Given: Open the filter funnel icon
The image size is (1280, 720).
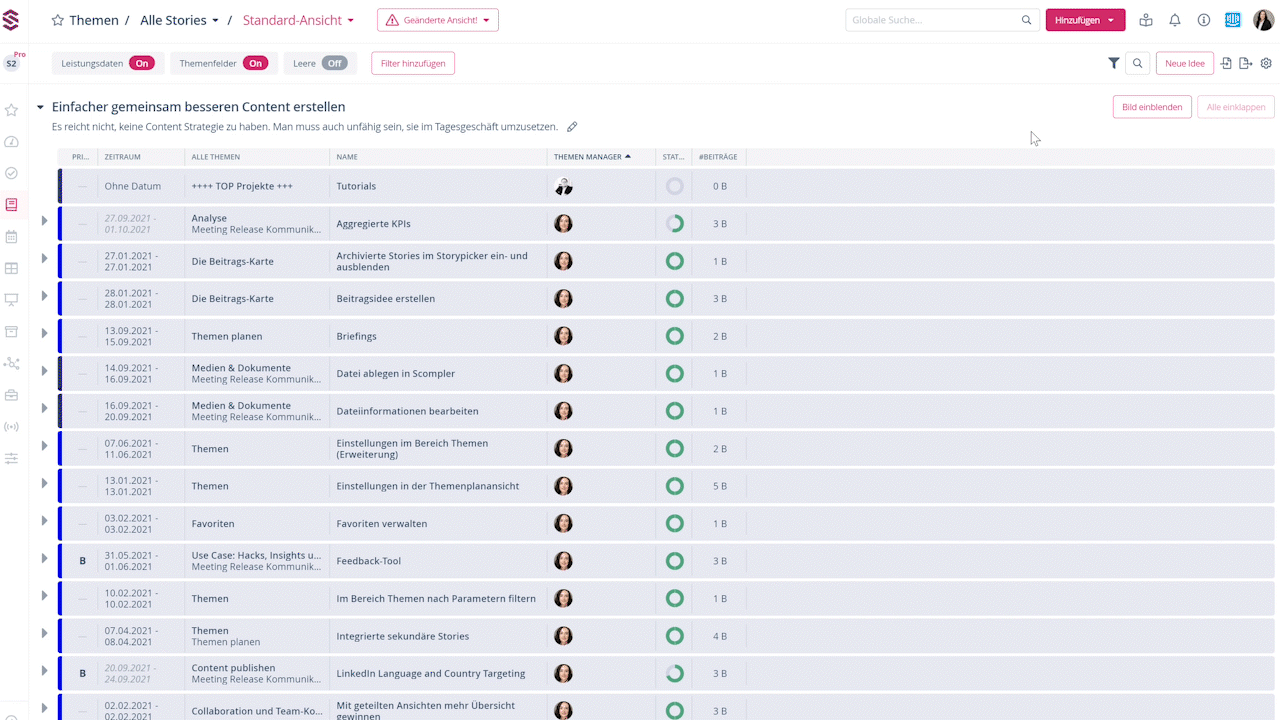Looking at the screenshot, I should coord(1114,63).
